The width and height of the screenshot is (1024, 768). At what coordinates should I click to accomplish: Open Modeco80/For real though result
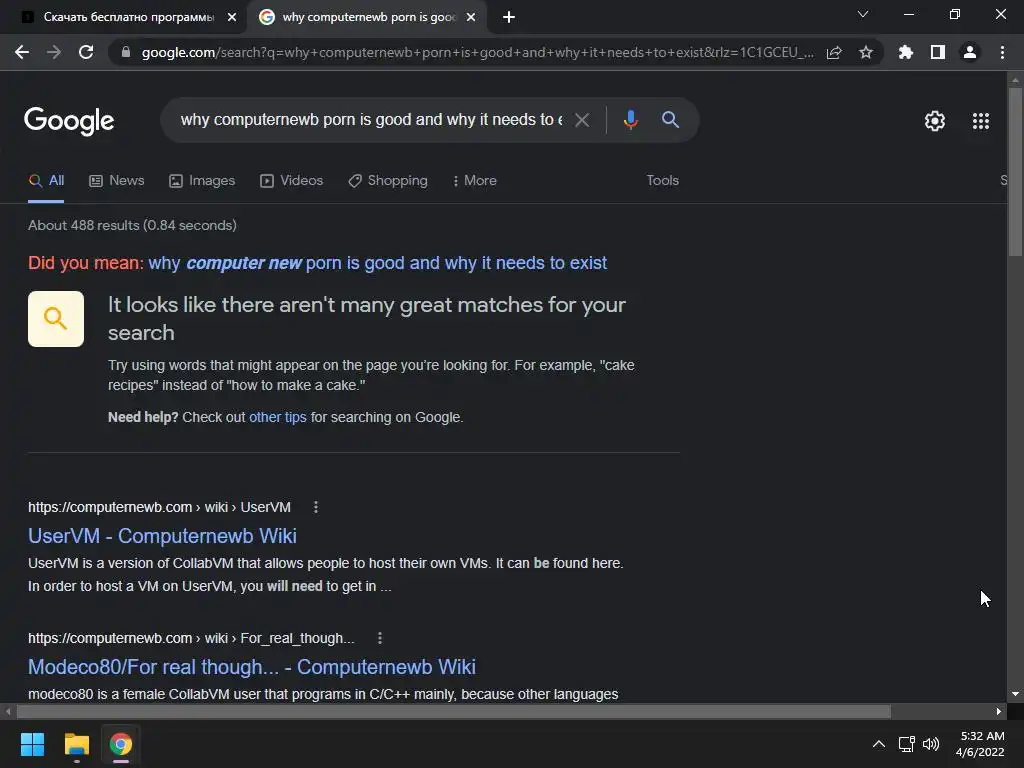(x=251, y=667)
